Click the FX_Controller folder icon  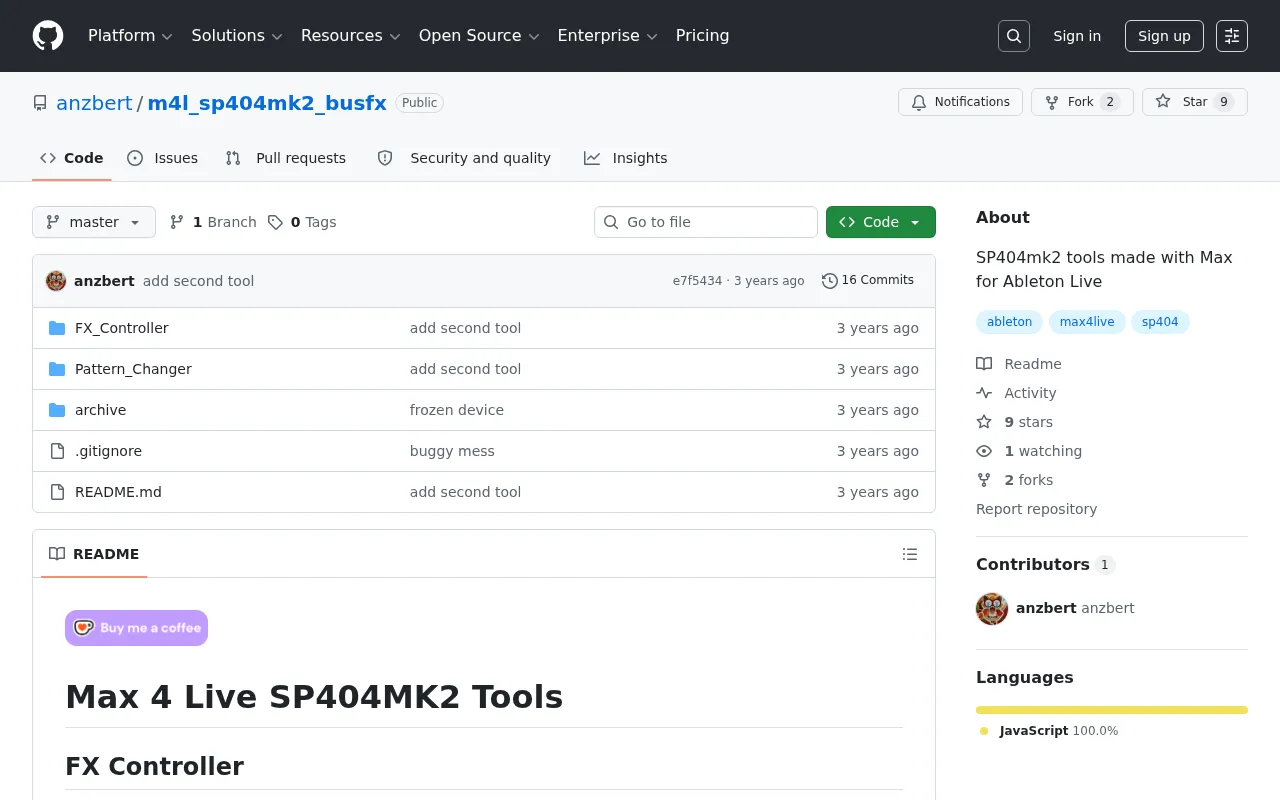pos(57,328)
